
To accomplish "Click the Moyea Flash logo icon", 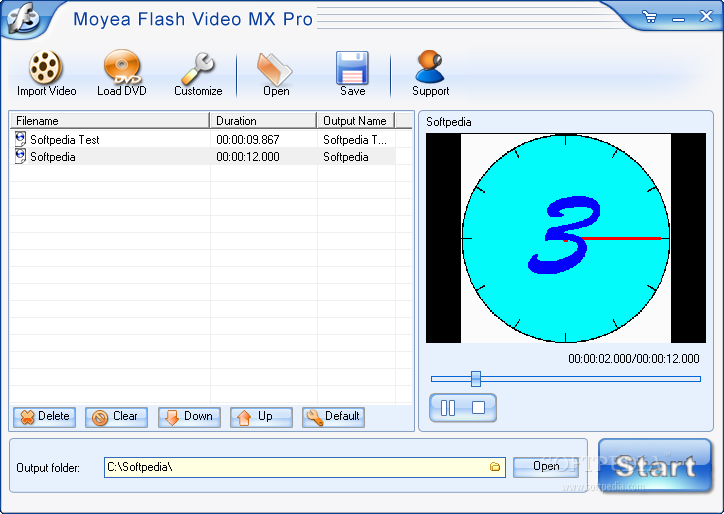I will click(24, 18).
